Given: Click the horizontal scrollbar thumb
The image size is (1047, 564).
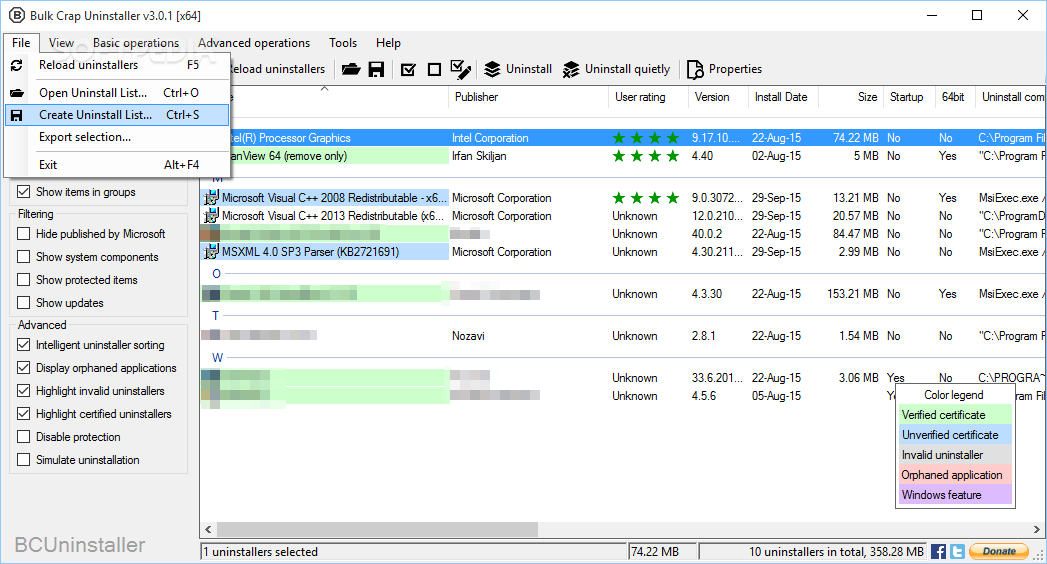Looking at the screenshot, I should point(377,529).
